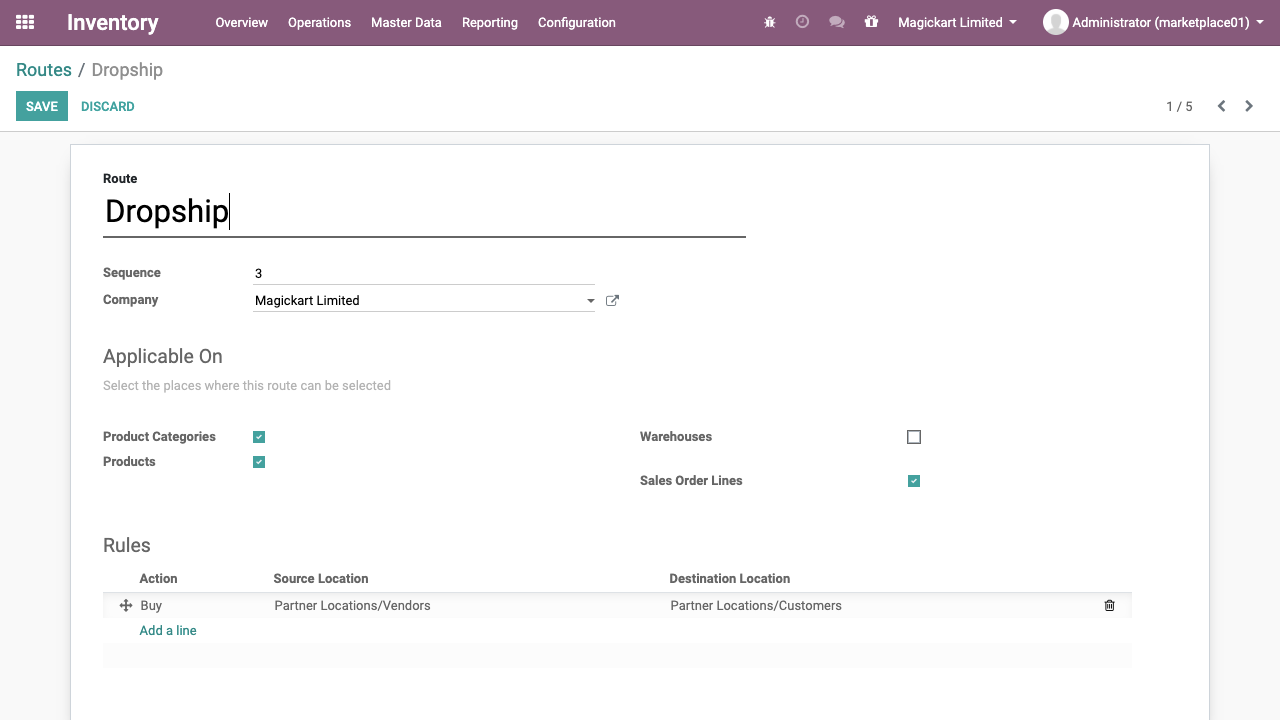
Task: Go to previous record arrow
Action: [1221, 106]
